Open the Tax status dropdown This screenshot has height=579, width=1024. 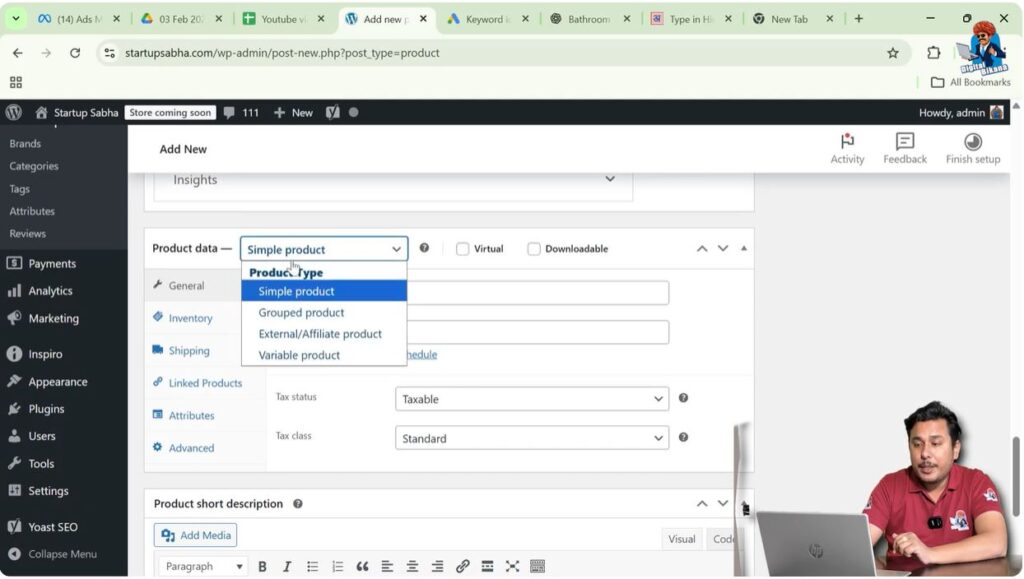pos(531,399)
